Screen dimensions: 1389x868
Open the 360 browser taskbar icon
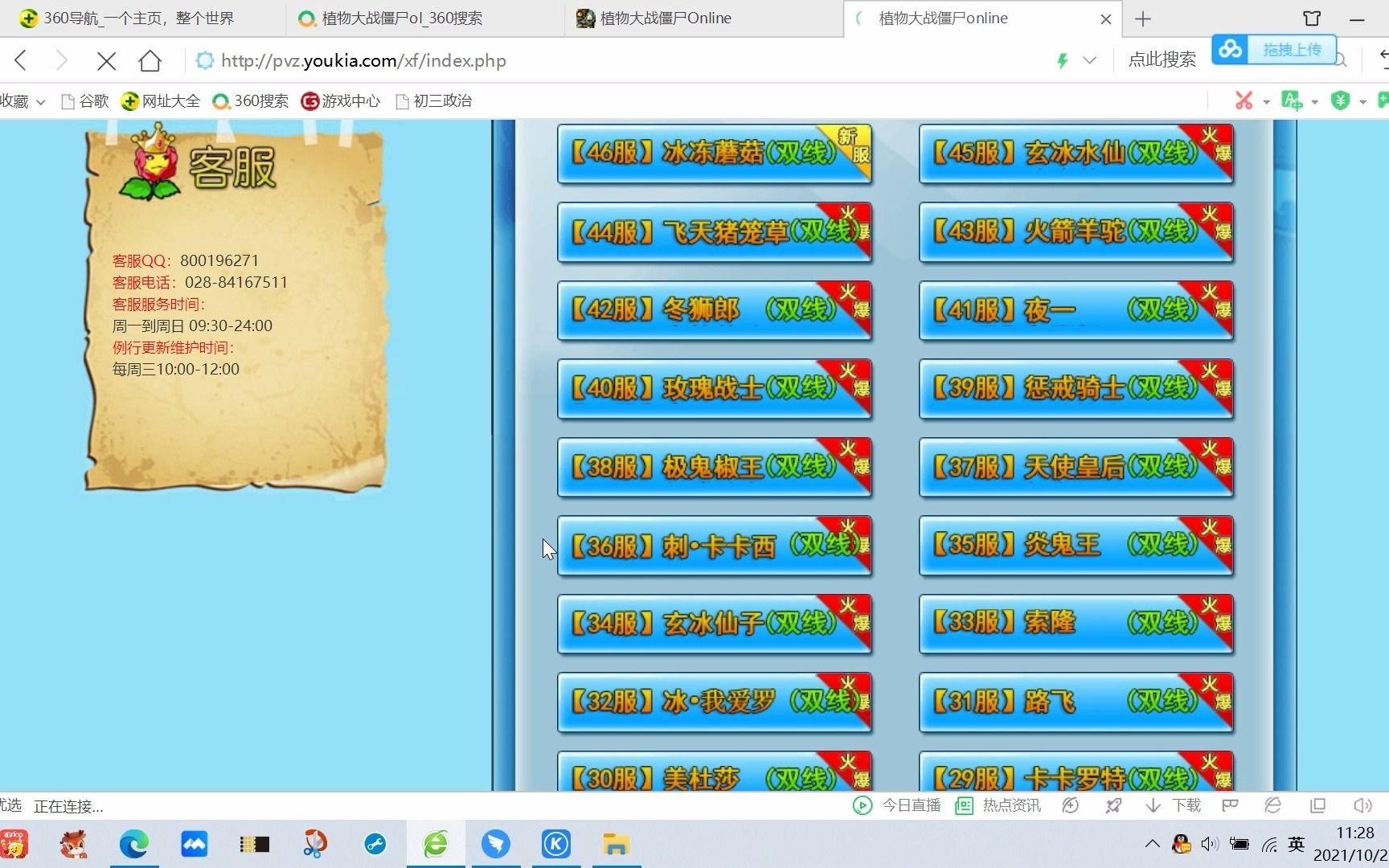pyautogui.click(x=436, y=844)
